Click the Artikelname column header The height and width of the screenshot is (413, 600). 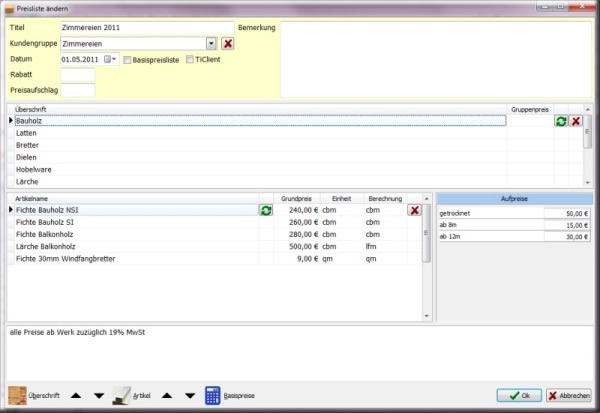coord(137,199)
